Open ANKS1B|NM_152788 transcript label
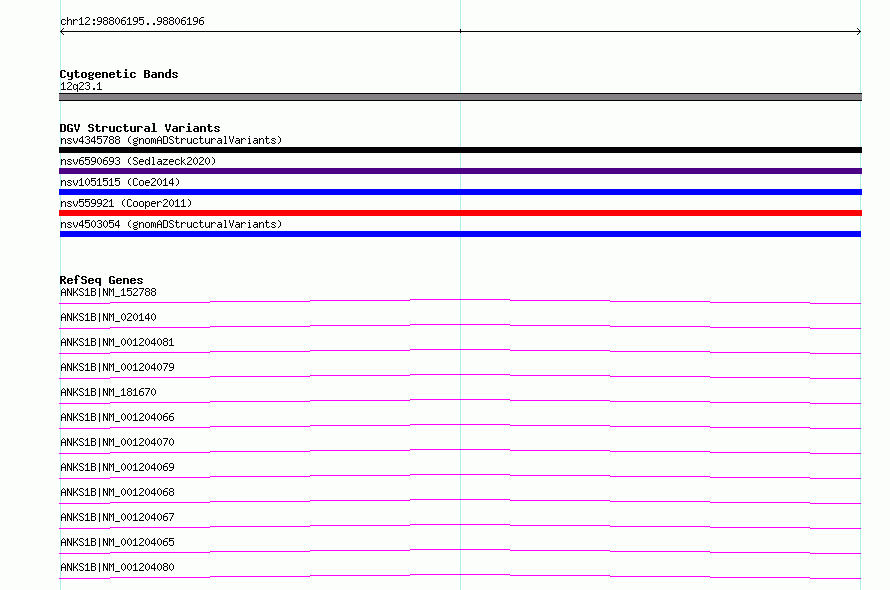 108,292
